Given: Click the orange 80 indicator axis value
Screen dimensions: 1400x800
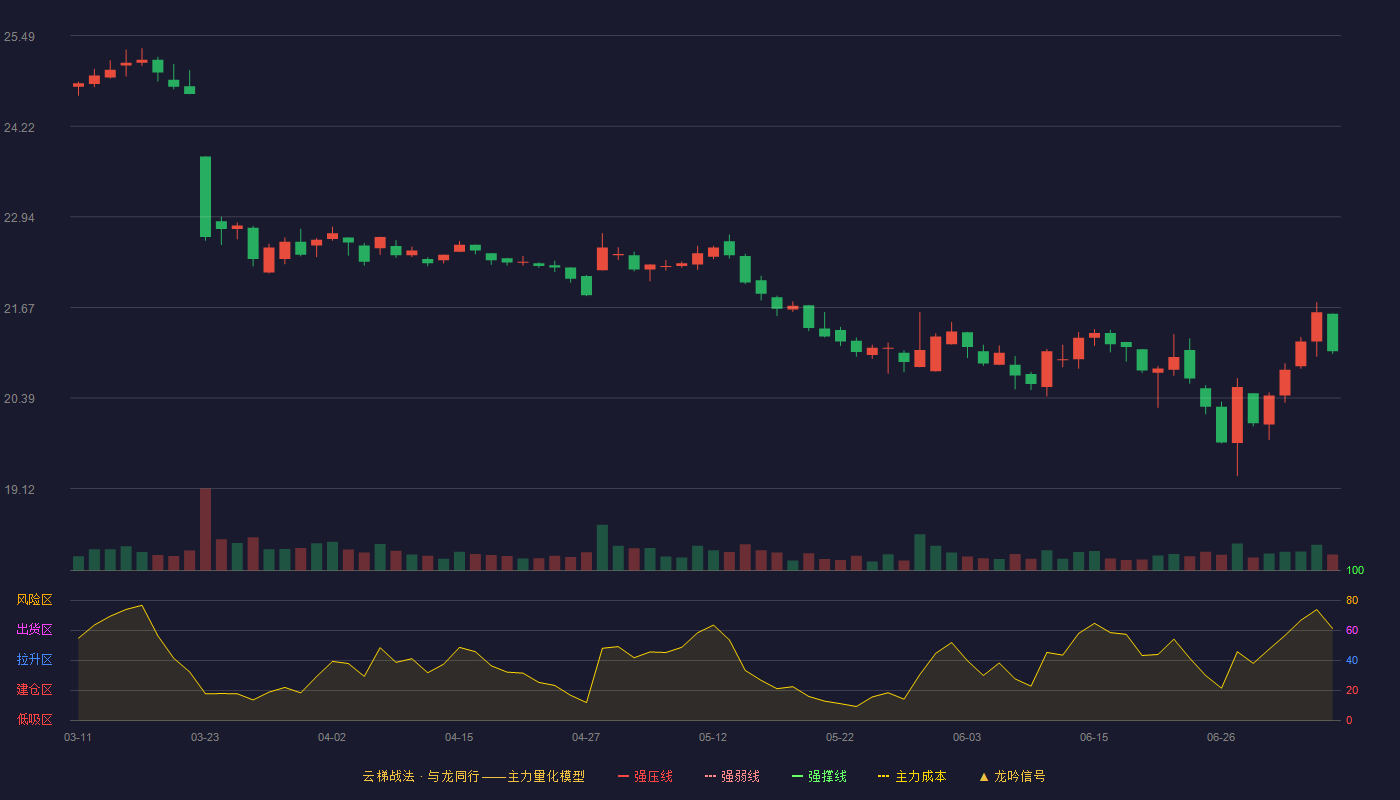Looking at the screenshot, I should point(1352,600).
